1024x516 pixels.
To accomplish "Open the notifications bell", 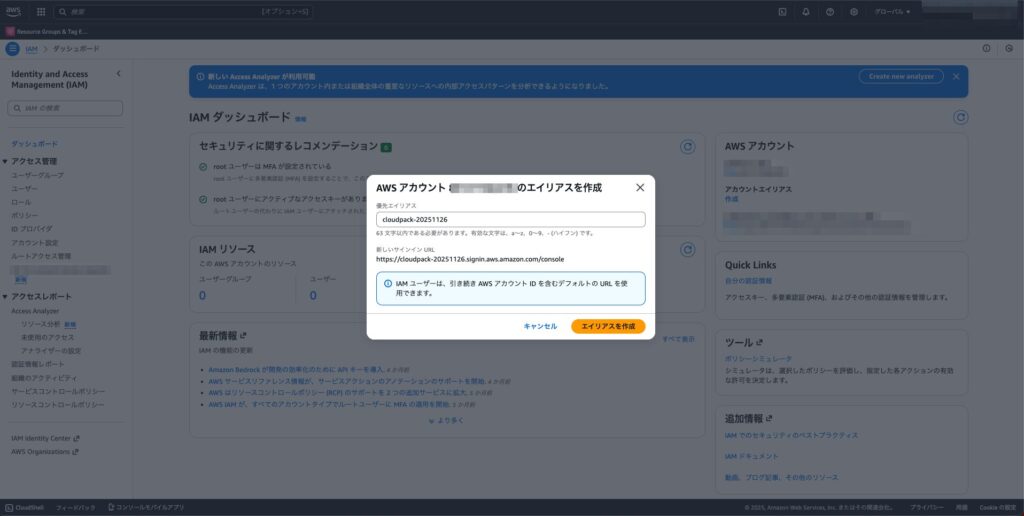I will [x=806, y=12].
